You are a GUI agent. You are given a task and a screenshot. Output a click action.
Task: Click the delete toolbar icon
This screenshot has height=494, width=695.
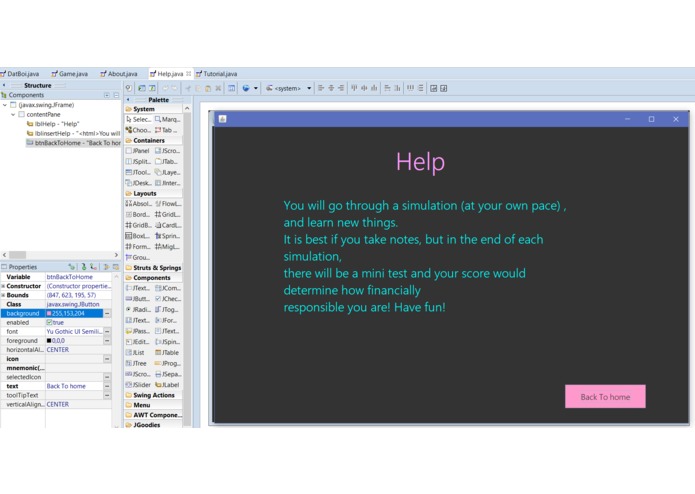pyautogui.click(x=218, y=88)
